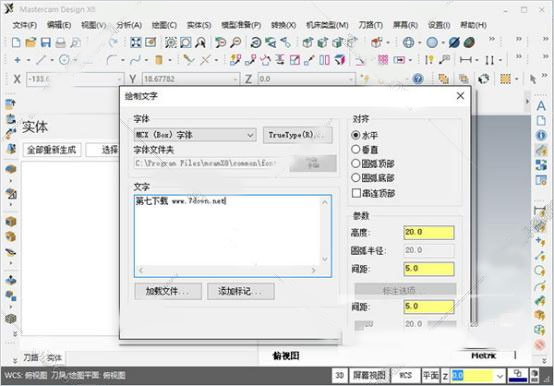
Task: Click the 加载文件 button
Action: coord(168,291)
